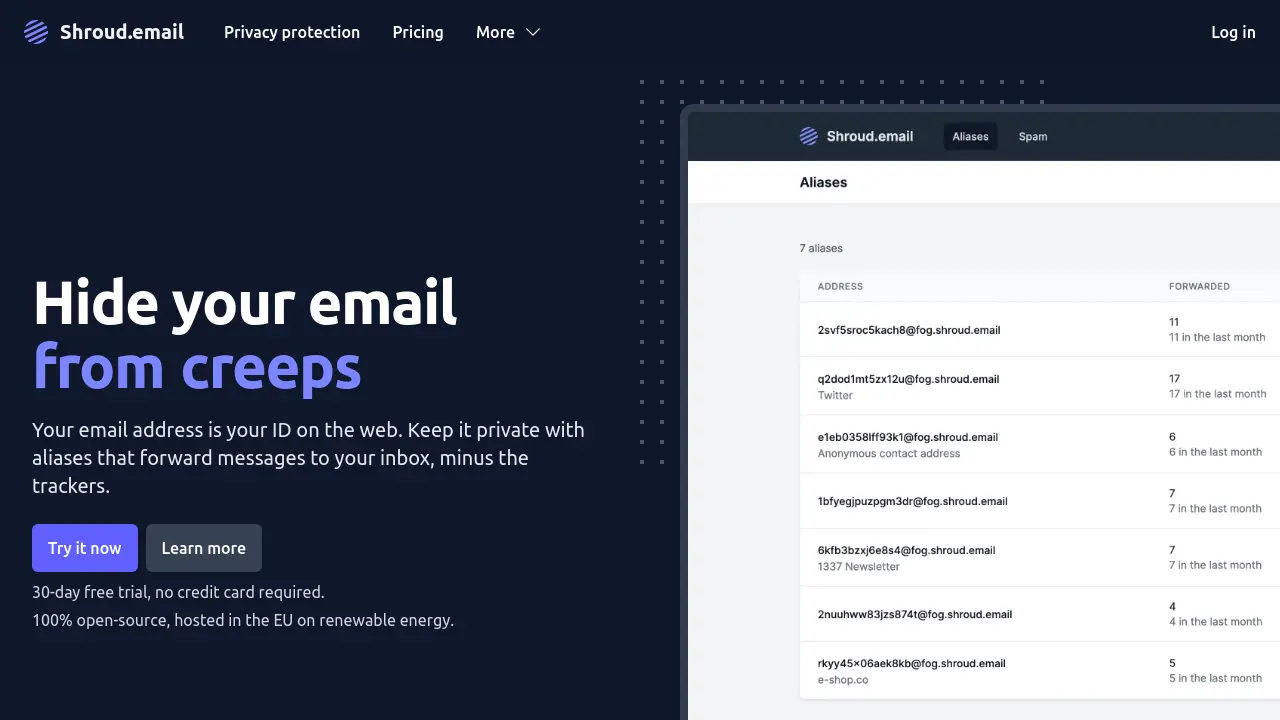Image resolution: width=1280 pixels, height=720 pixels.
Task: Click the FORWARDED column header
Action: click(x=1199, y=286)
